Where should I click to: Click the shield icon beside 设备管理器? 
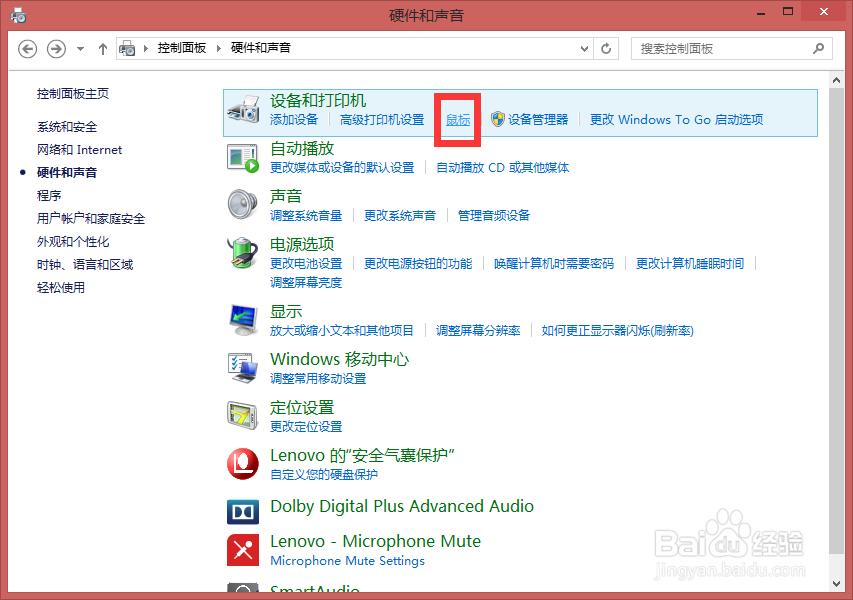[497, 119]
